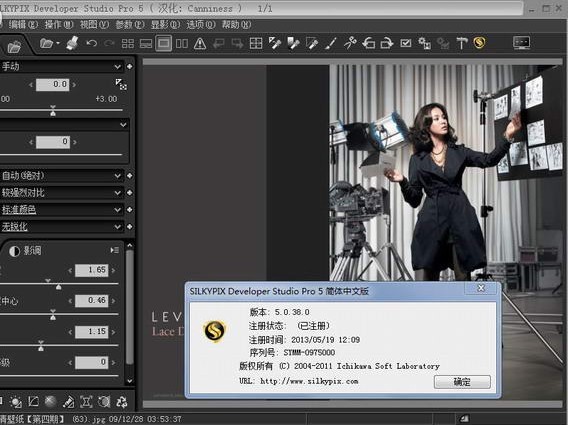This screenshot has height=425, width=568.
Task: Click the rotate right toolbar icon
Action: [x=387, y=43]
